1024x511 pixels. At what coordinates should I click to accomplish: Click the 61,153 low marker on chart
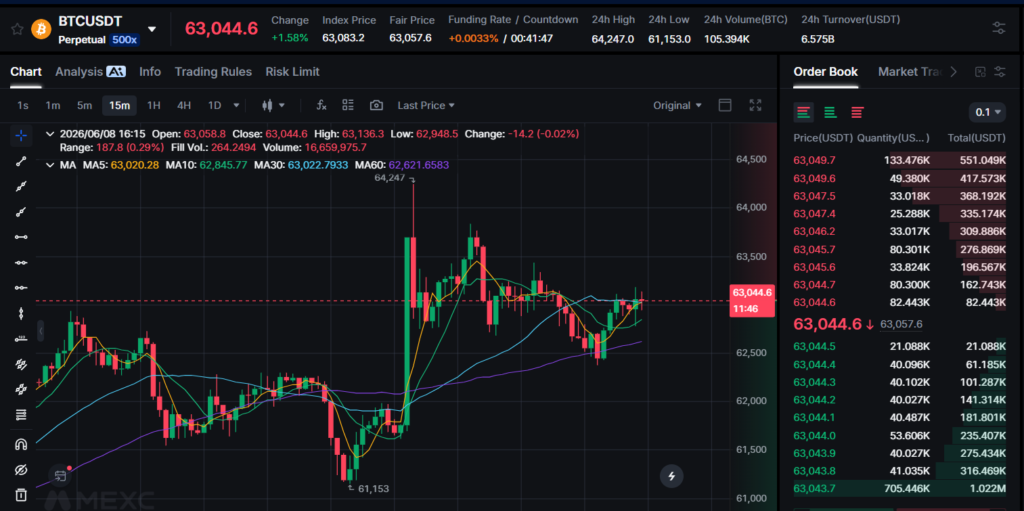pos(372,487)
